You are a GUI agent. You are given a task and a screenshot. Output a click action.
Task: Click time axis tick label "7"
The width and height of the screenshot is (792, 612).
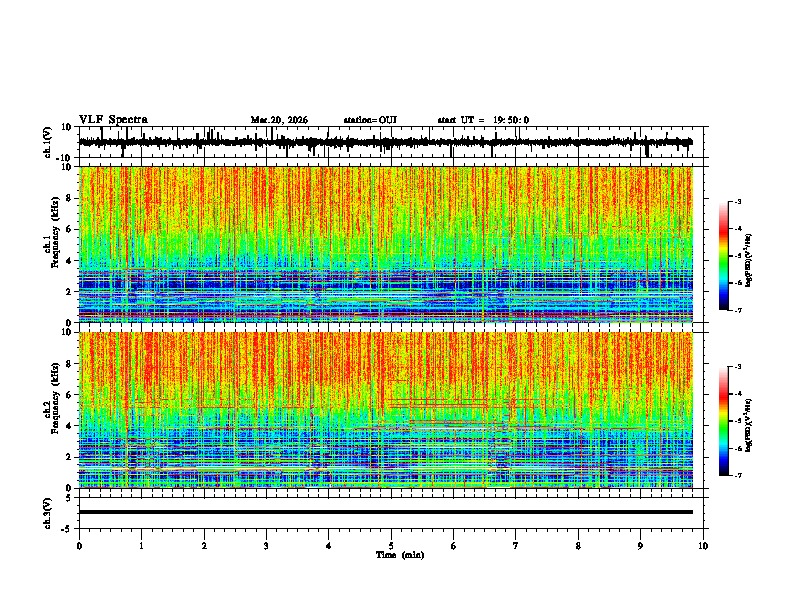coord(516,546)
